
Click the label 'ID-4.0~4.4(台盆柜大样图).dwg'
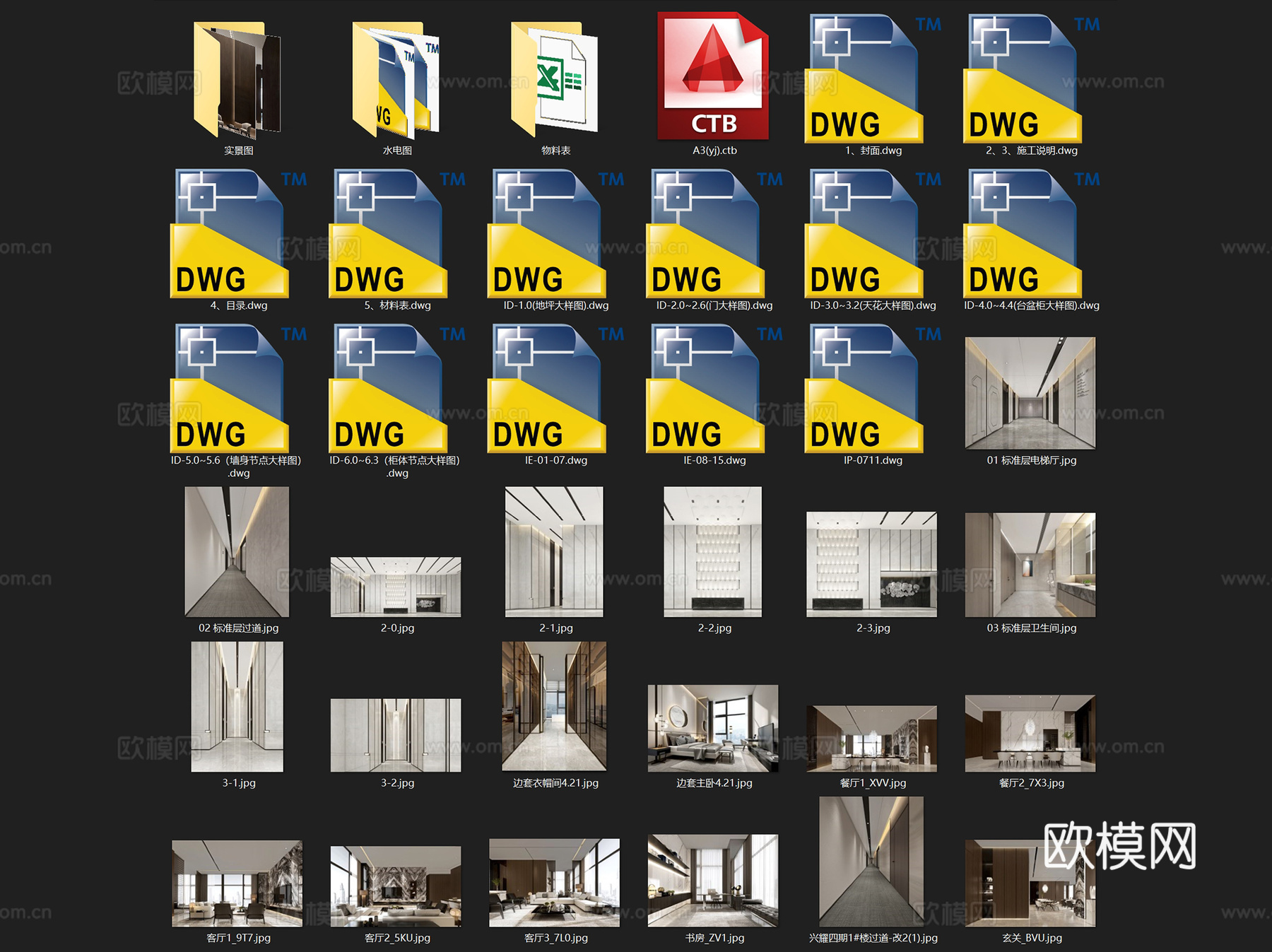pyautogui.click(x=1032, y=305)
